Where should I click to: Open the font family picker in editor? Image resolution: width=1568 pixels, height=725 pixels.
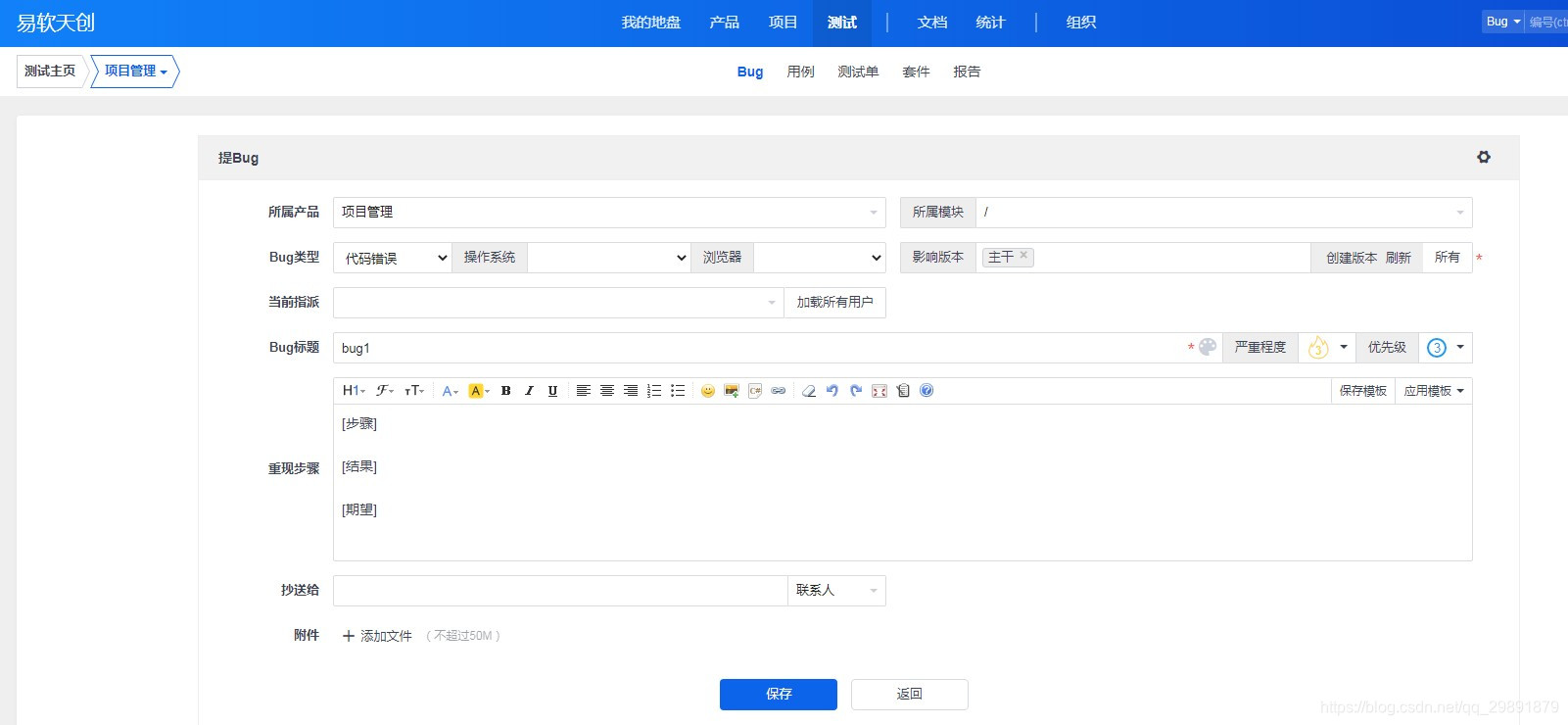click(x=385, y=391)
